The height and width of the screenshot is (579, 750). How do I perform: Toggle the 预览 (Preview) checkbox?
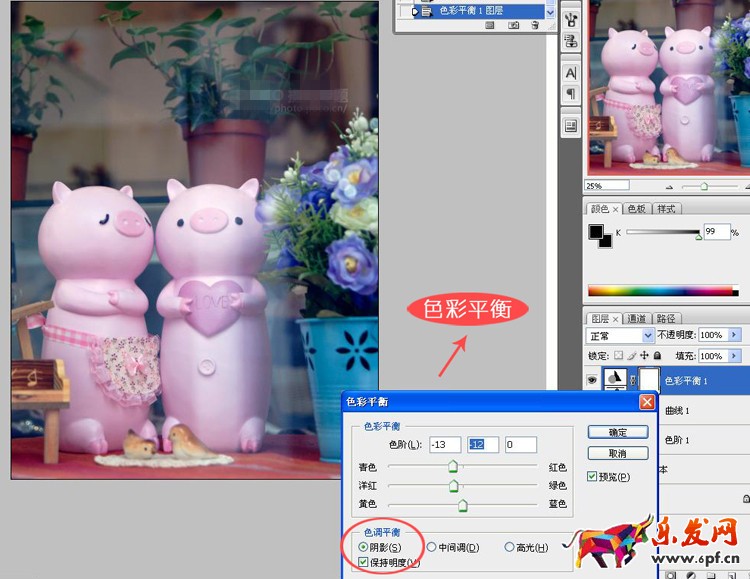[x=592, y=477]
